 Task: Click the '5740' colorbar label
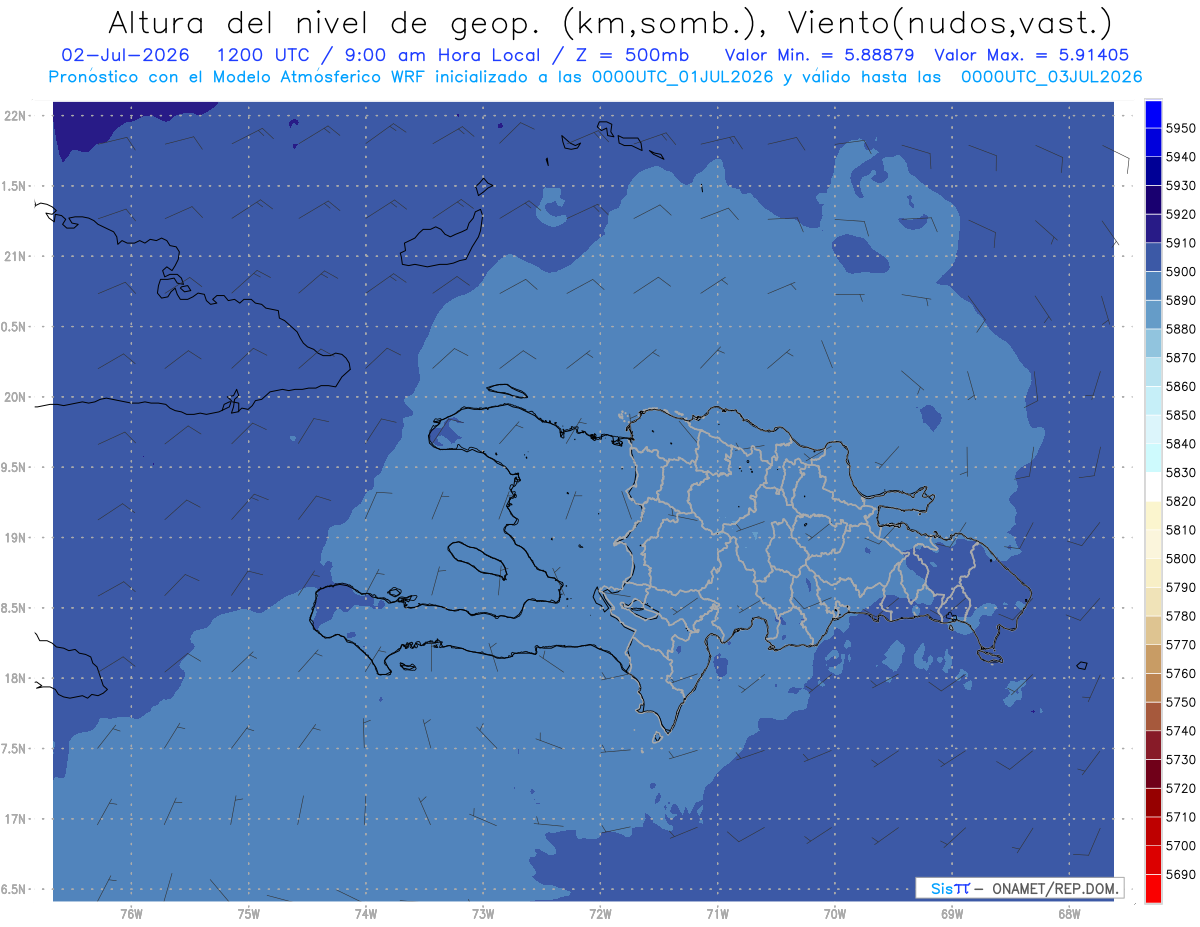point(1180,731)
